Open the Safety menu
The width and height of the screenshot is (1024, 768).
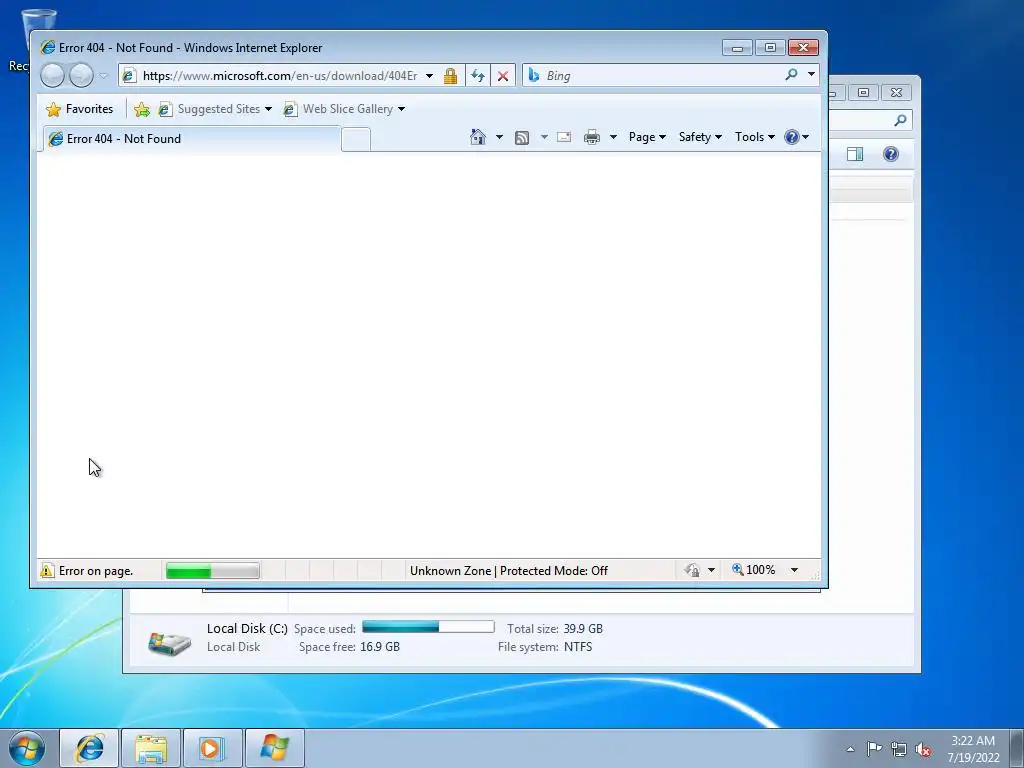pos(700,137)
